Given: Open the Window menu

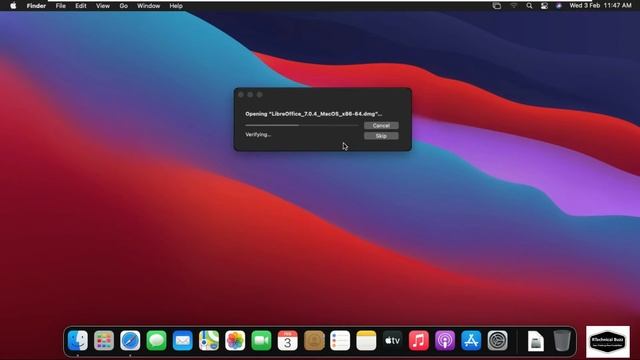Looking at the screenshot, I should tap(149, 6).
